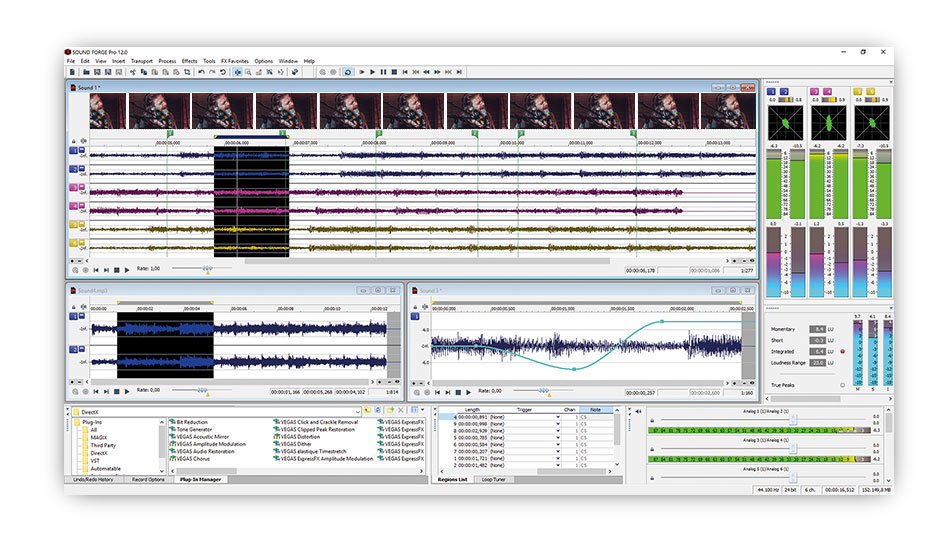The height and width of the screenshot is (540, 945).
Task: Toggle channel 1 button in Sound 1 window
Action: tap(74, 151)
